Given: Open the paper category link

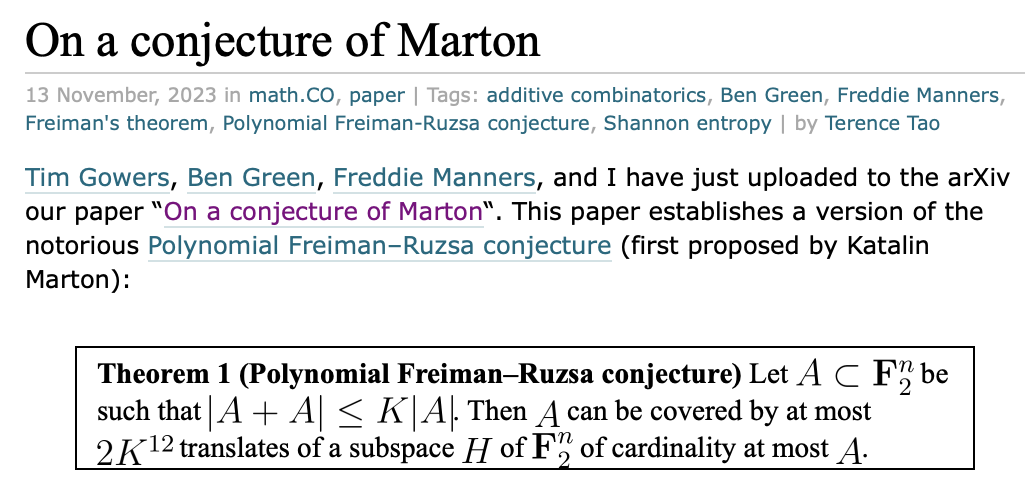Looking at the screenshot, I should (x=377, y=96).
